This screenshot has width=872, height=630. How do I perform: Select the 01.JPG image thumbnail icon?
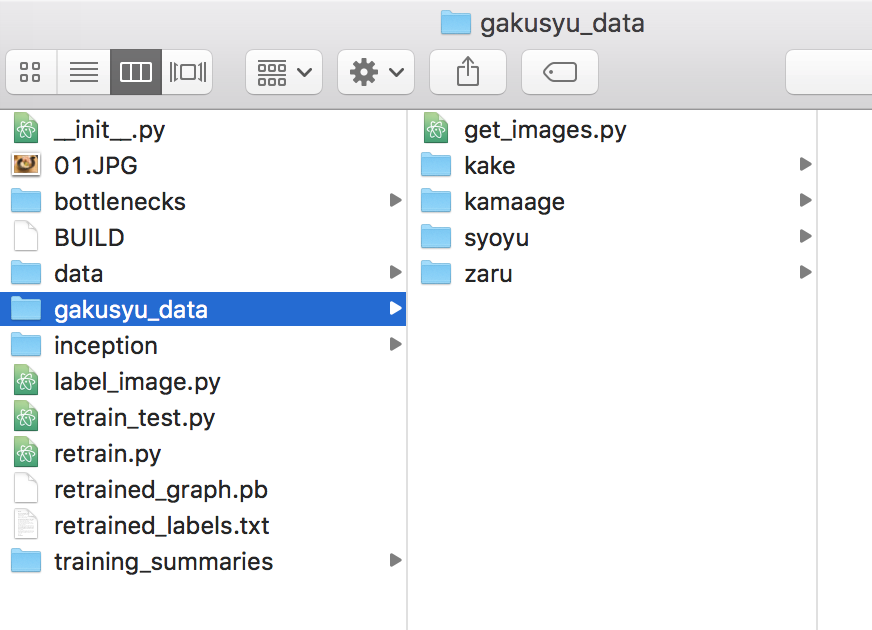[x=26, y=165]
